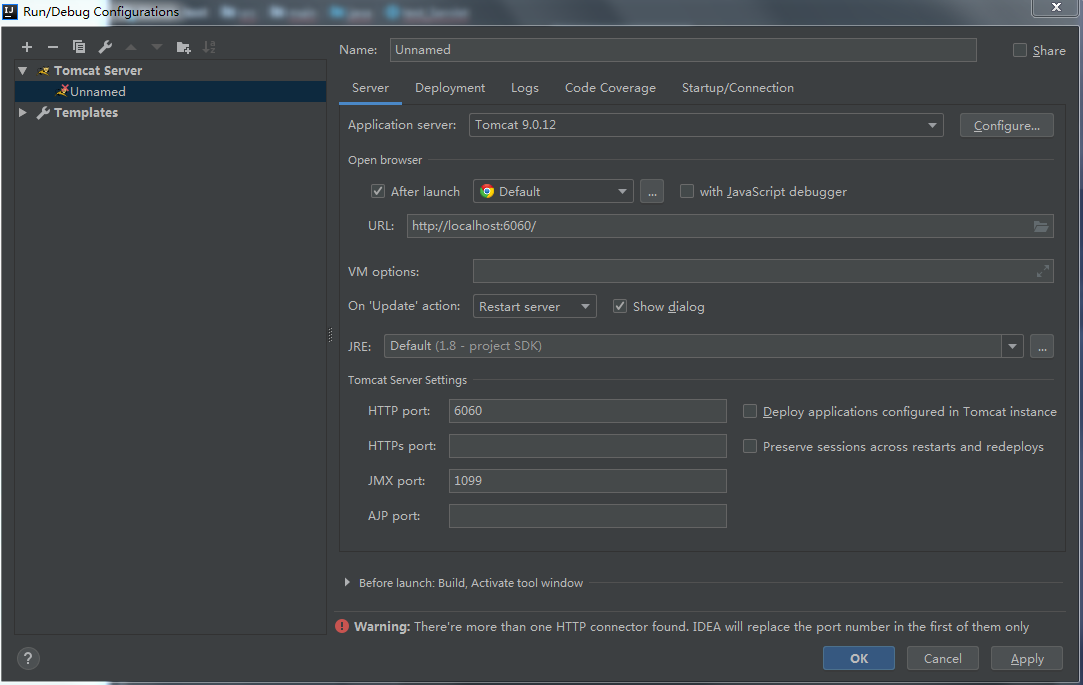Switch to the Code Coverage tab
Screen dimensions: 1083x685
(x=610, y=88)
